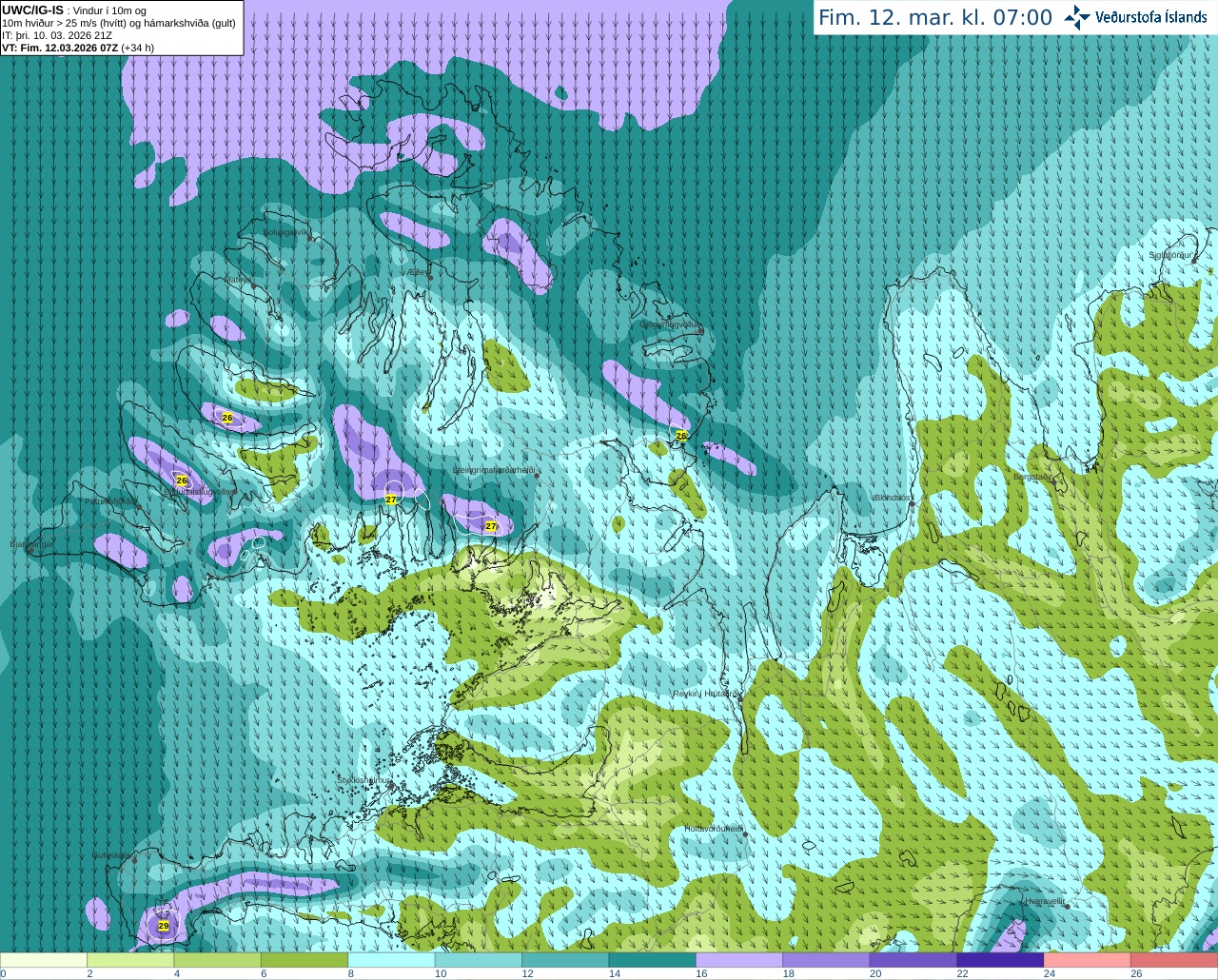
Task: Click the Siglufjörður station label
Action: click(1170, 255)
